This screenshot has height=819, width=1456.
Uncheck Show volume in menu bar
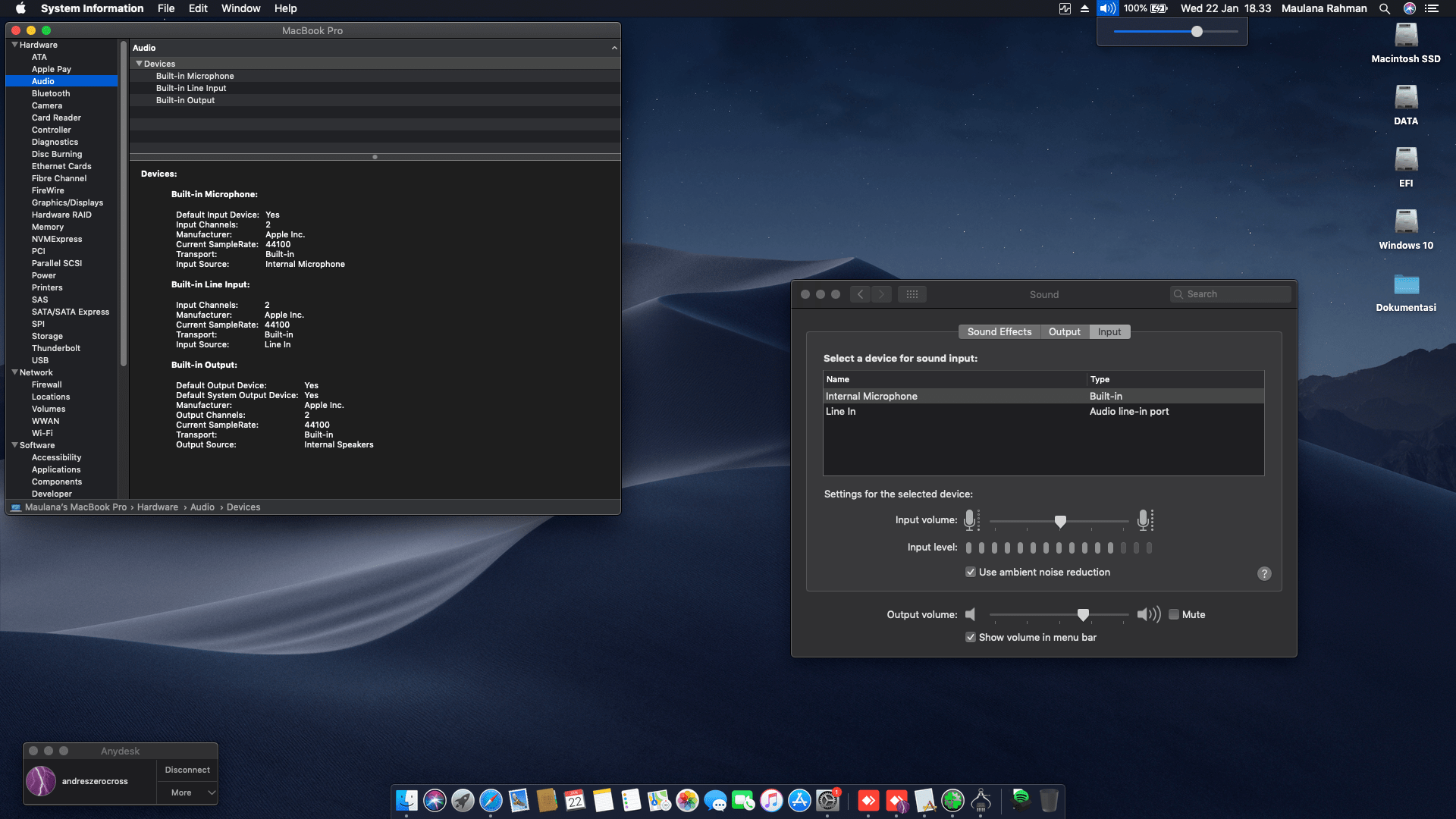[971, 637]
